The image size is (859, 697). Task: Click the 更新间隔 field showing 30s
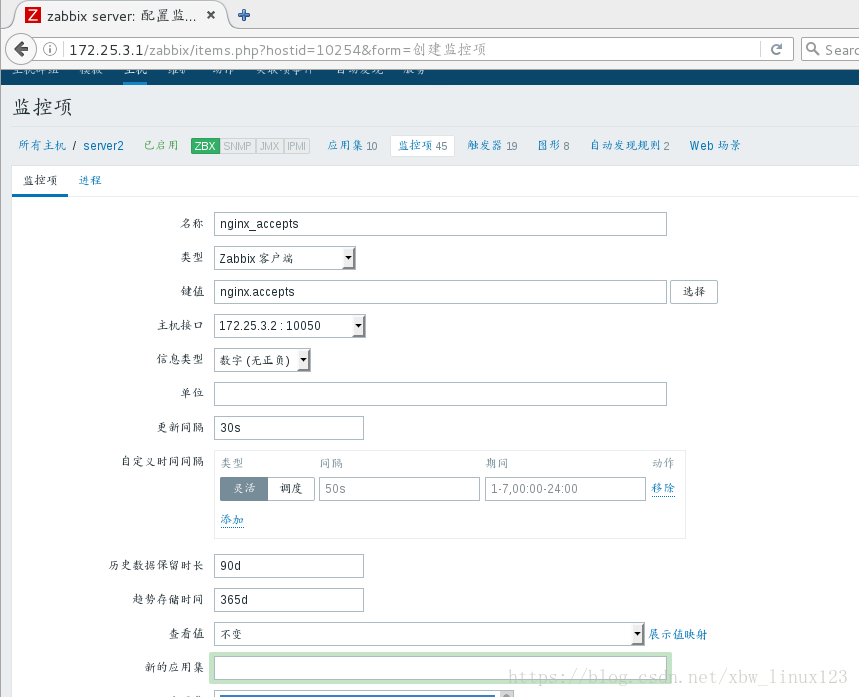pyautogui.click(x=289, y=428)
